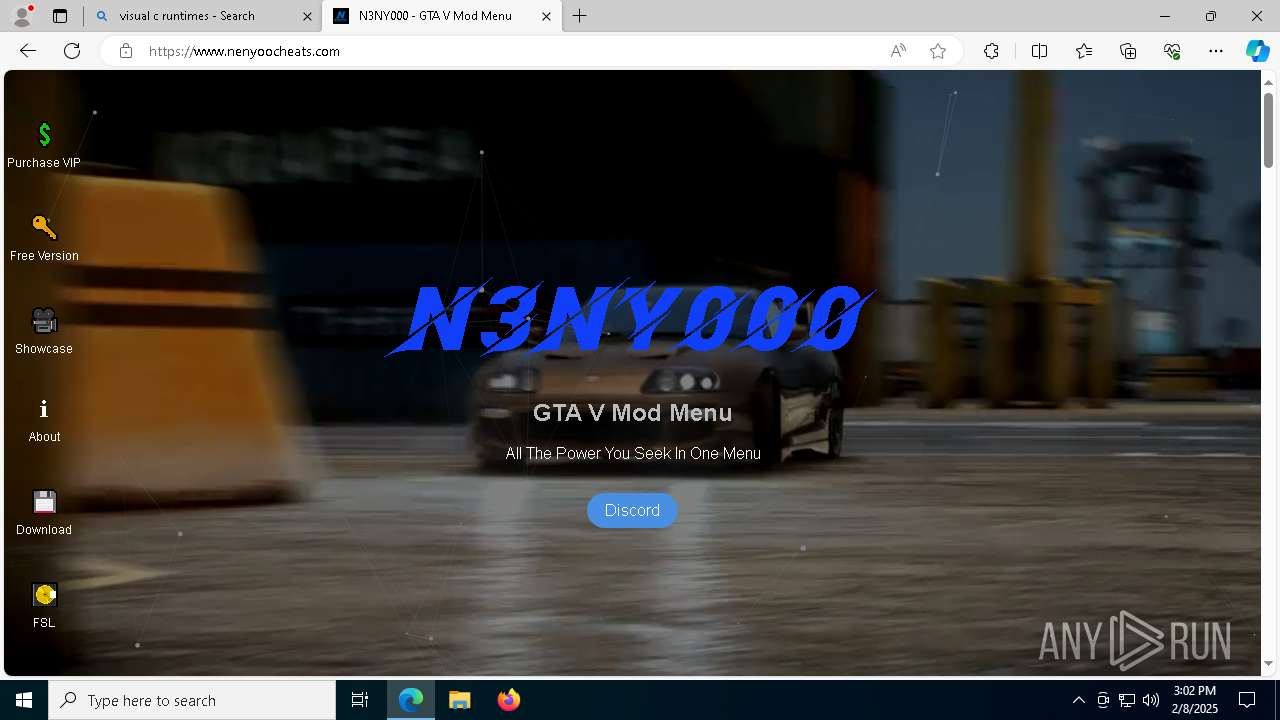This screenshot has height=720, width=1280.
Task: Go back to previous page
Action: pyautogui.click(x=28, y=51)
